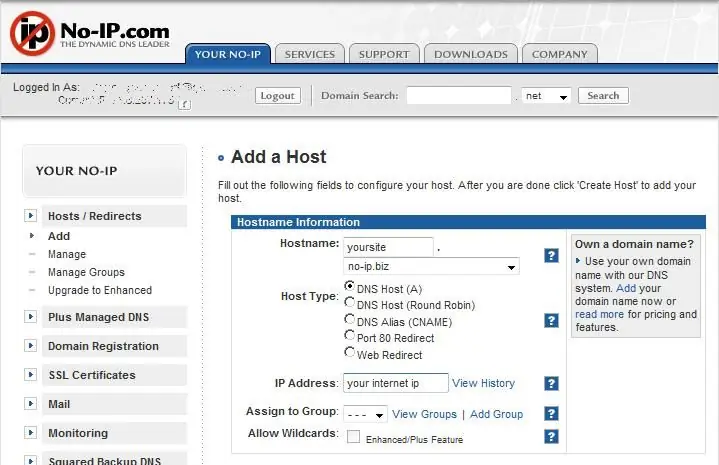Select the DNS Host (Round Robin) option
Image resolution: width=719 pixels, height=465 pixels.
click(349, 302)
